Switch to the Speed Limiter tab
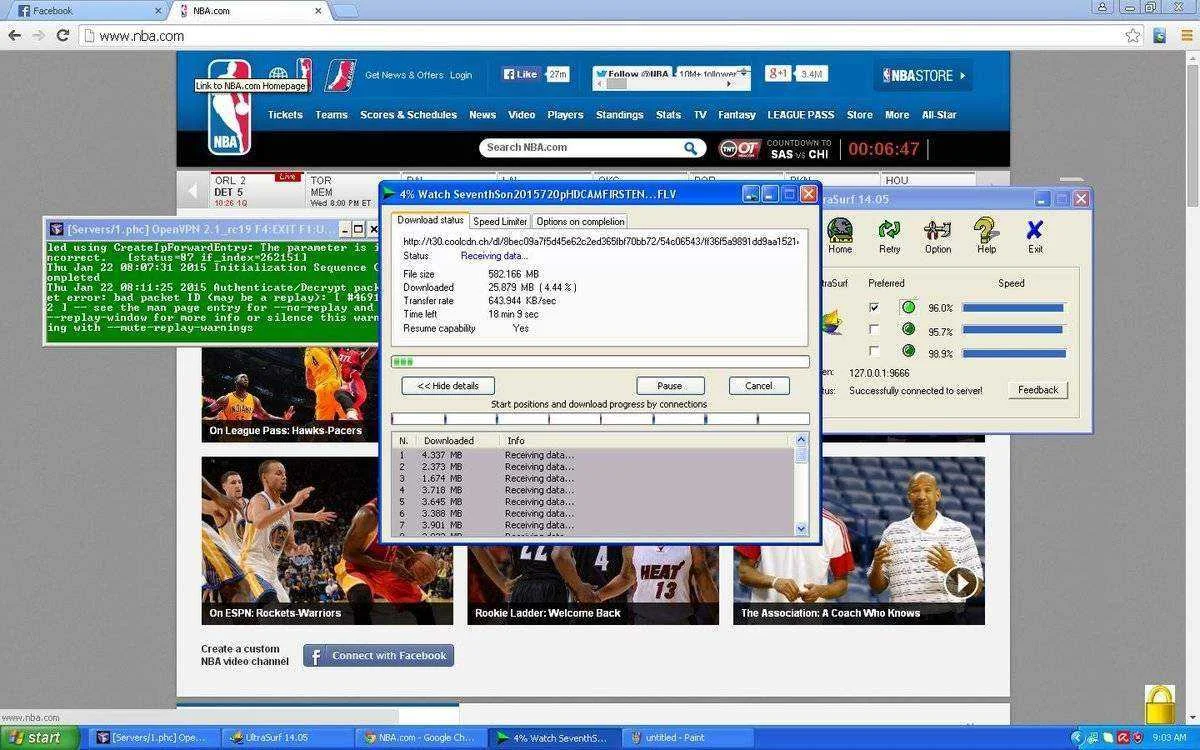Image resolution: width=1200 pixels, height=750 pixels. point(500,221)
